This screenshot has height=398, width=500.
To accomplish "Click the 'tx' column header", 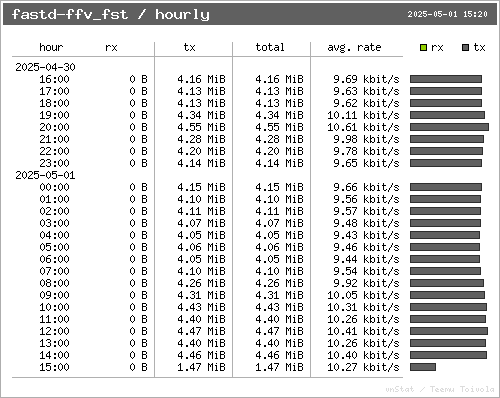I will coord(189,47).
